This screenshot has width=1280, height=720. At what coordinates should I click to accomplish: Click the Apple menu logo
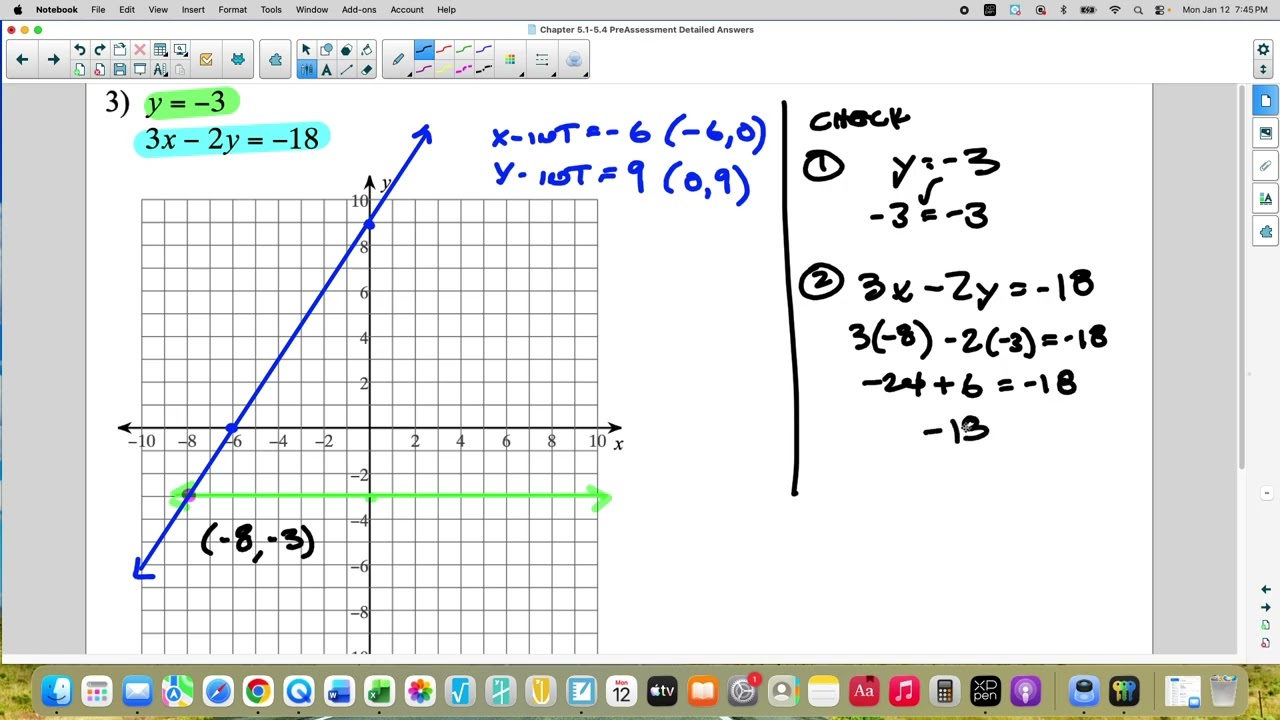[17, 10]
